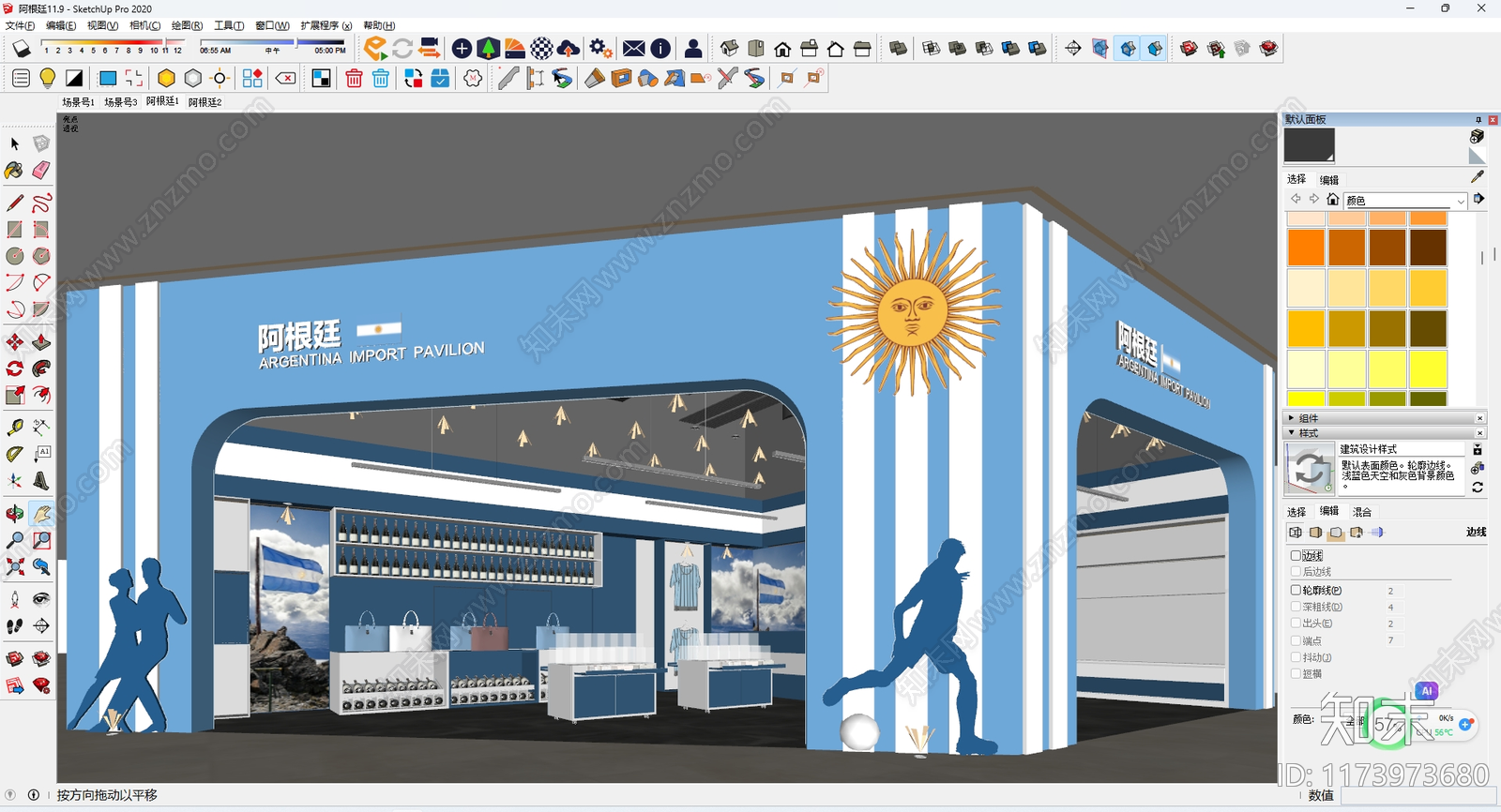Select the Eraser tool
This screenshot has width=1501, height=812.
pos(41,171)
